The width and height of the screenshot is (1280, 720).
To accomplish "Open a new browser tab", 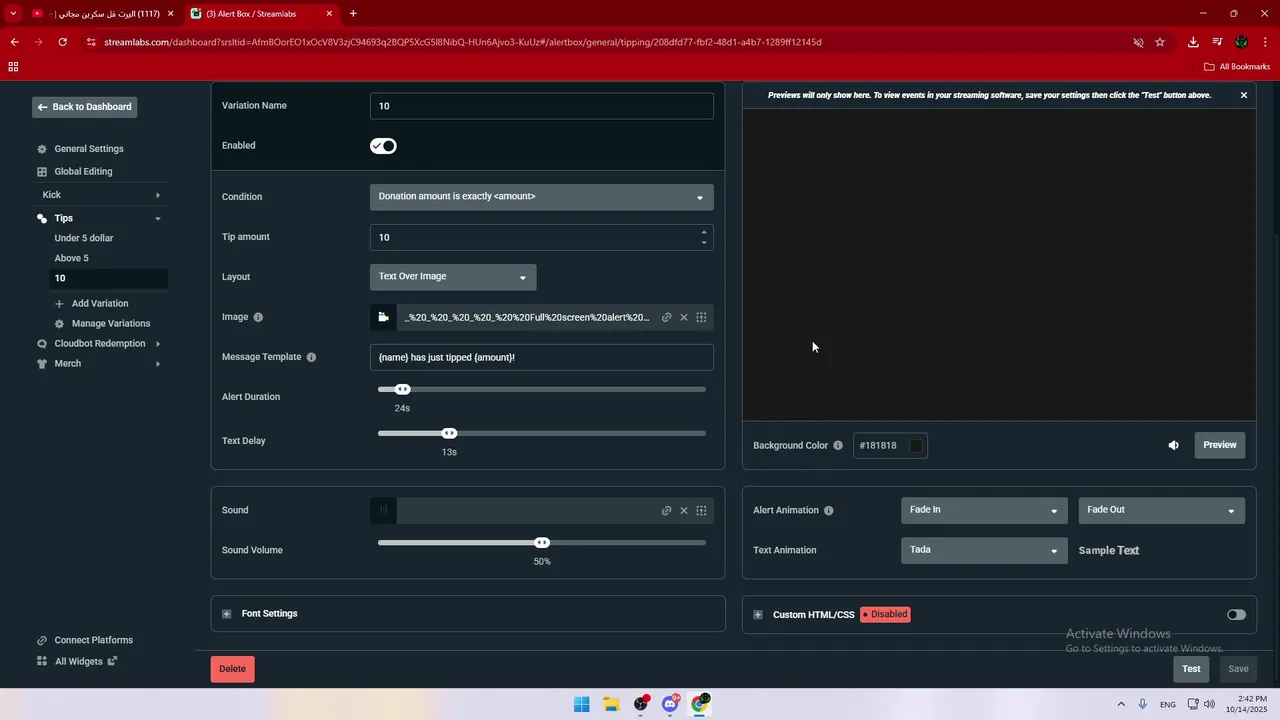I will pyautogui.click(x=353, y=14).
